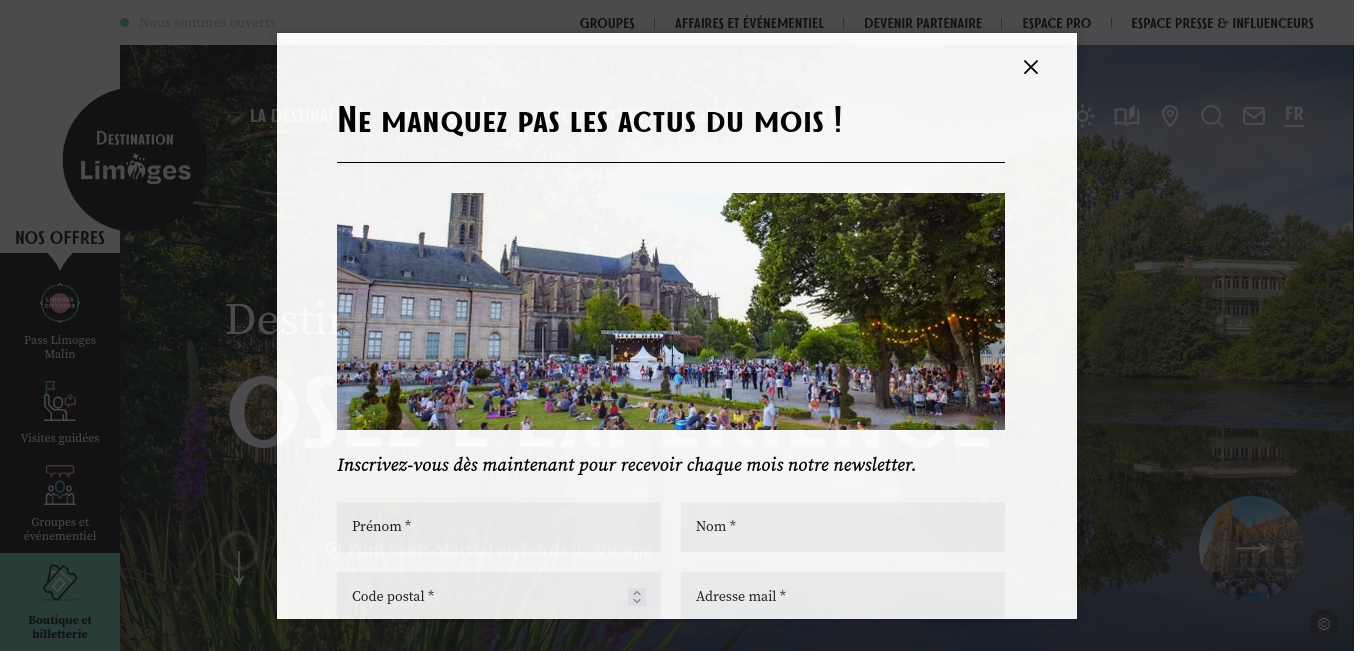The height and width of the screenshot is (651, 1366).
Task: Click the Code postal stepper arrows
Action: click(x=636, y=597)
